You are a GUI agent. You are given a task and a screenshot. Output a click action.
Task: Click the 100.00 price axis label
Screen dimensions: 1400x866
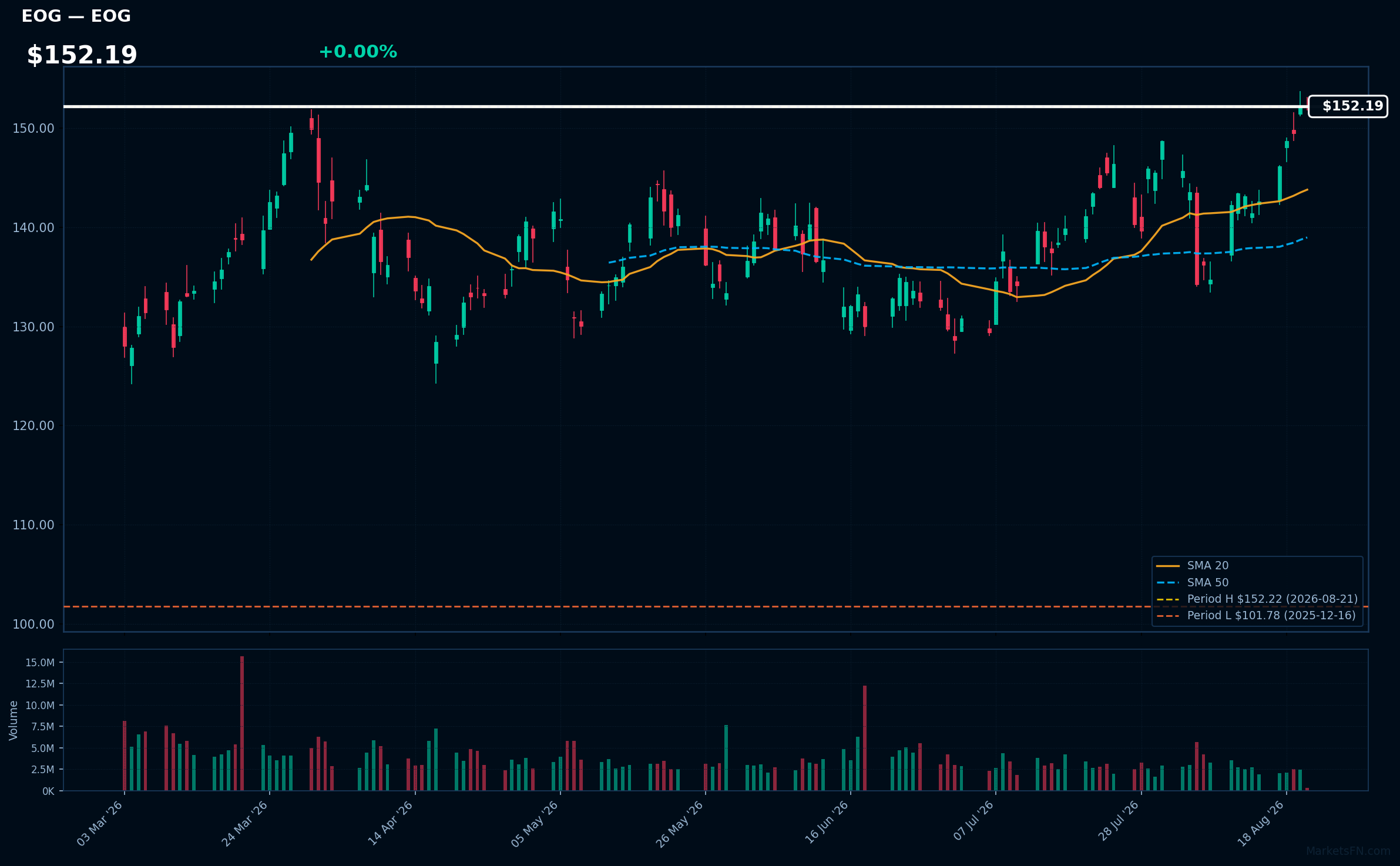tap(33, 625)
